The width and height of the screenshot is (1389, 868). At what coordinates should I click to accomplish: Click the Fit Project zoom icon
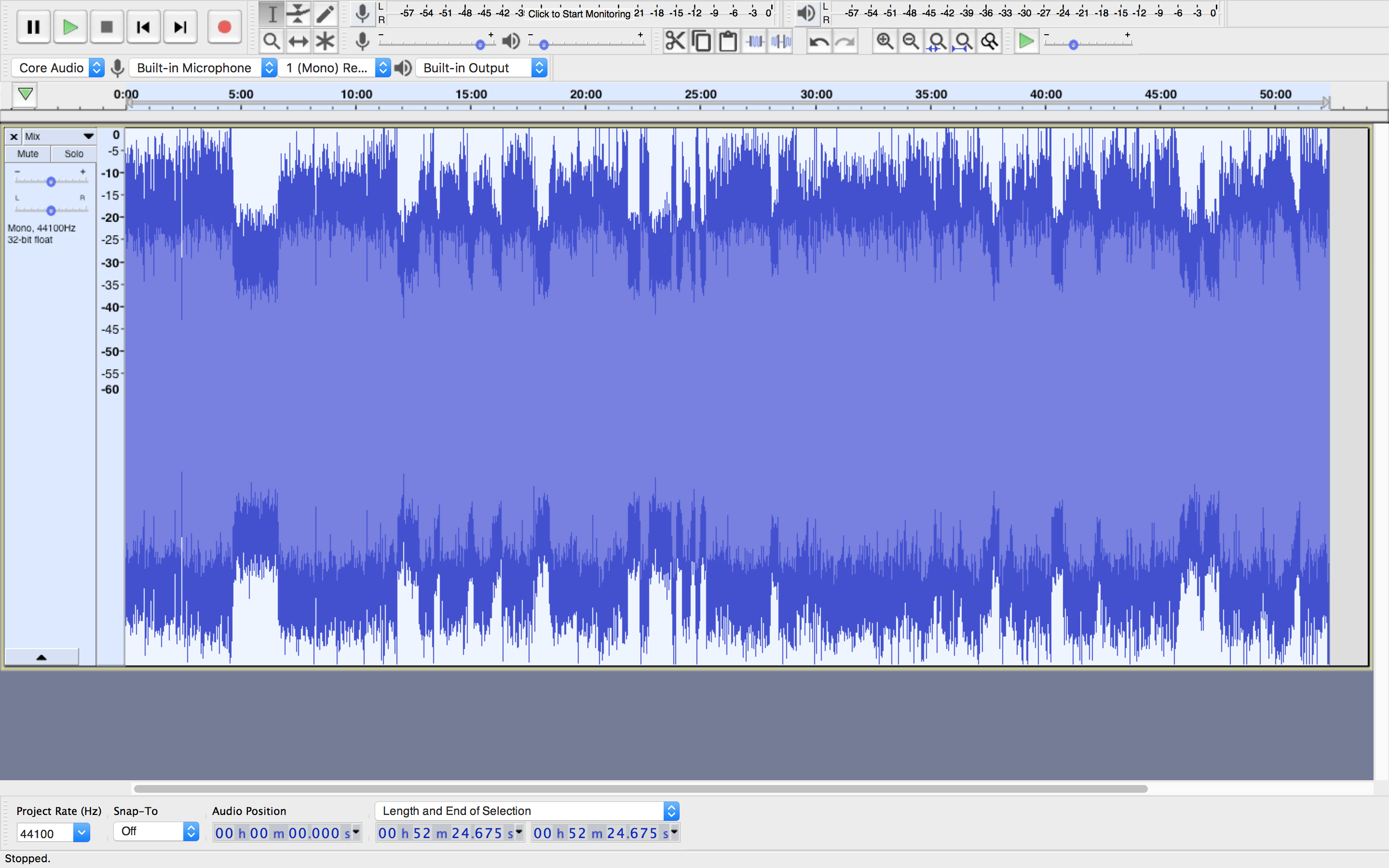pos(963,41)
